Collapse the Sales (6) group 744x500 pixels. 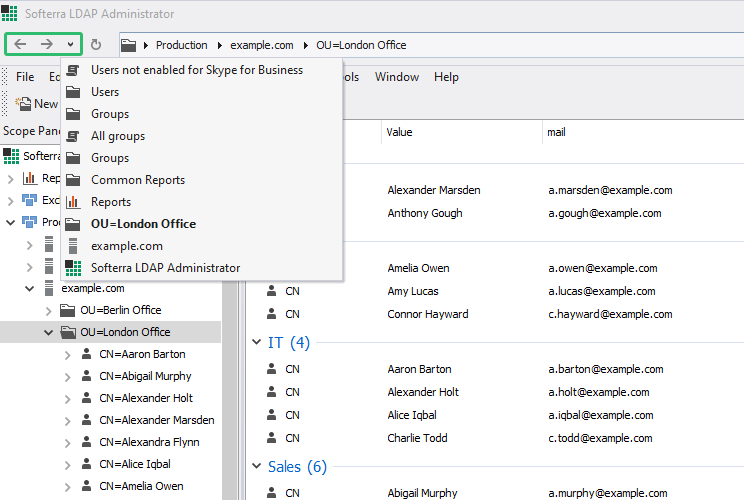[x=257, y=466]
